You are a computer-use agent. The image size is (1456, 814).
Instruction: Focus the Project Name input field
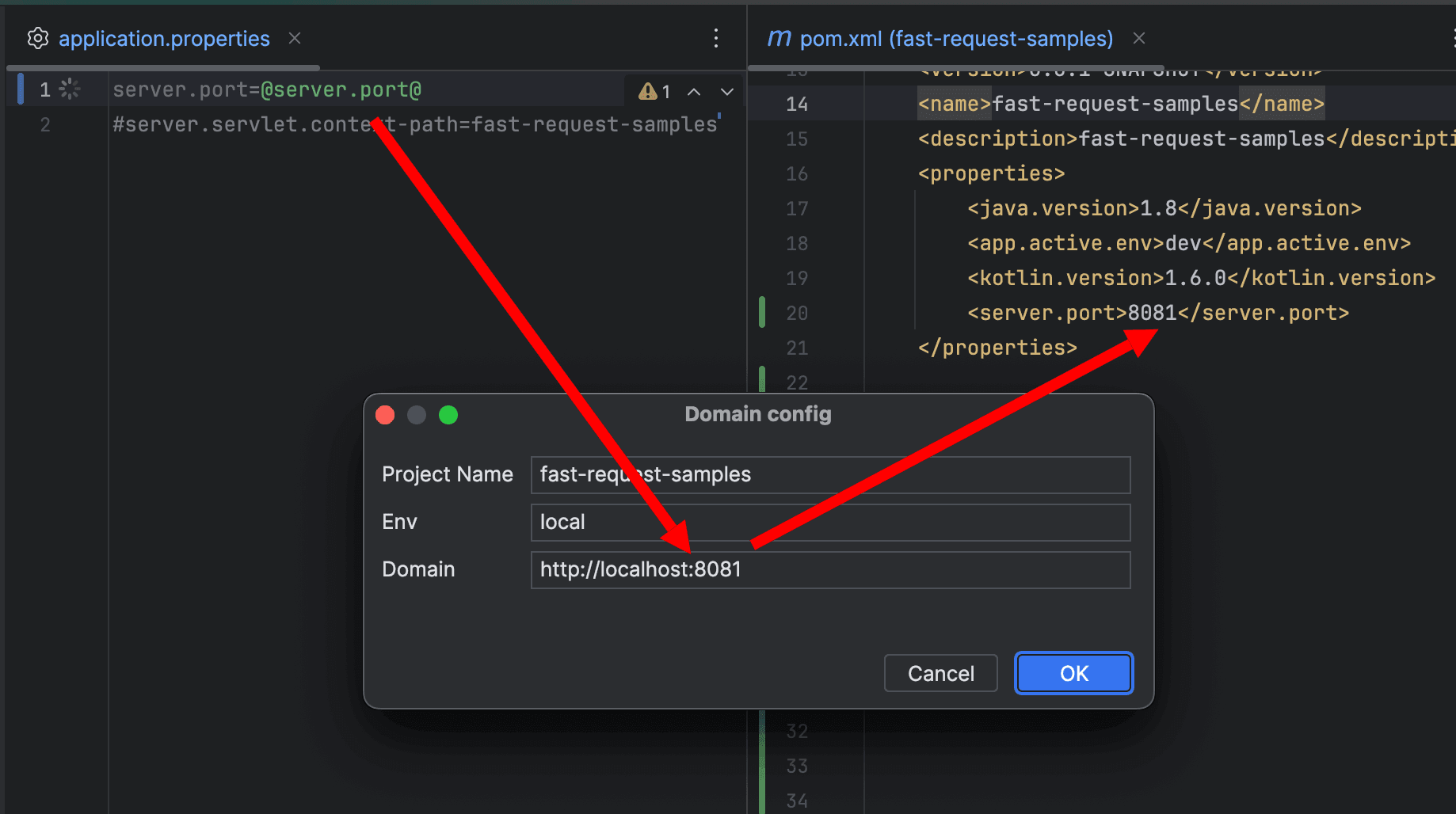tap(829, 475)
